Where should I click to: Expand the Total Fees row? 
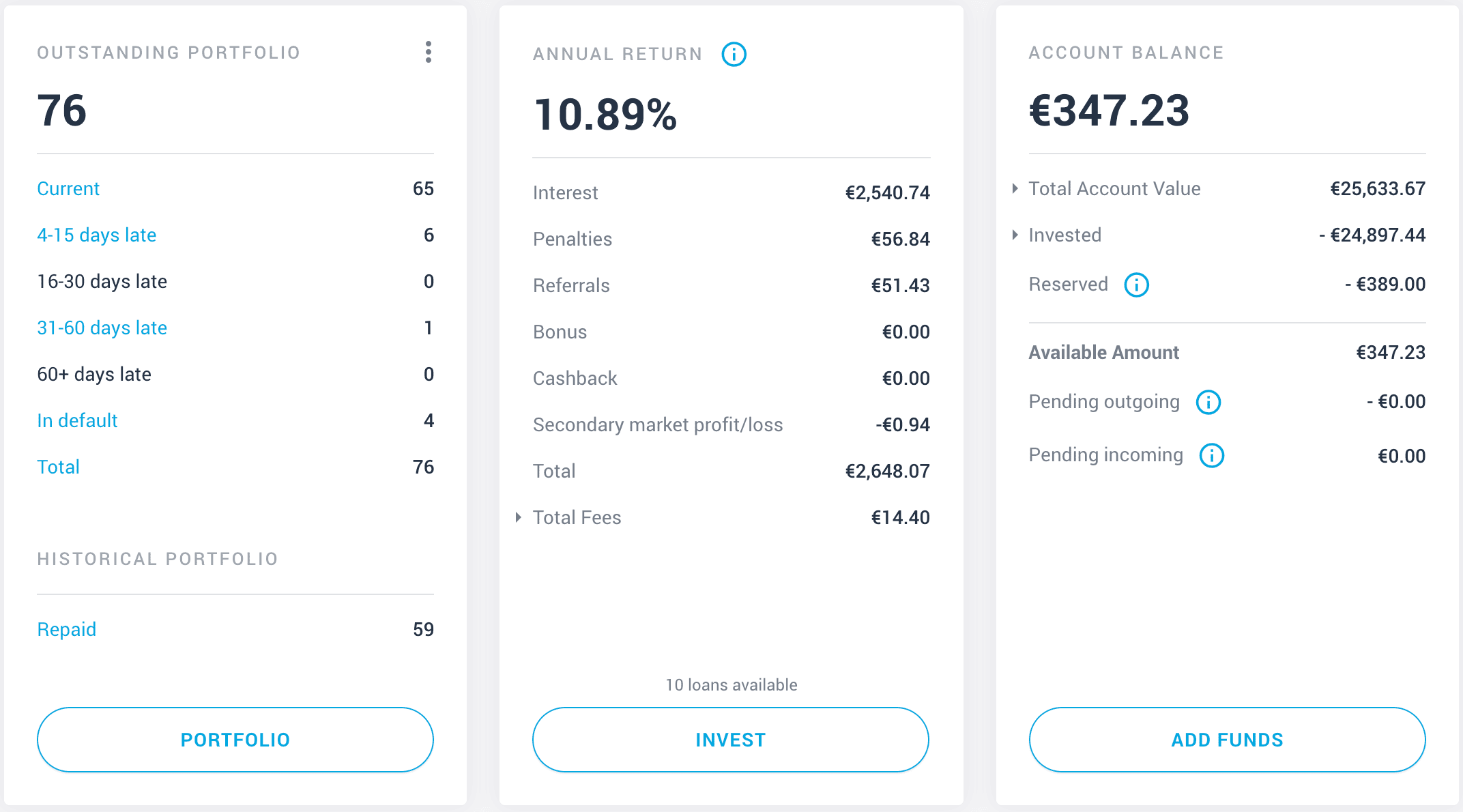point(519,517)
